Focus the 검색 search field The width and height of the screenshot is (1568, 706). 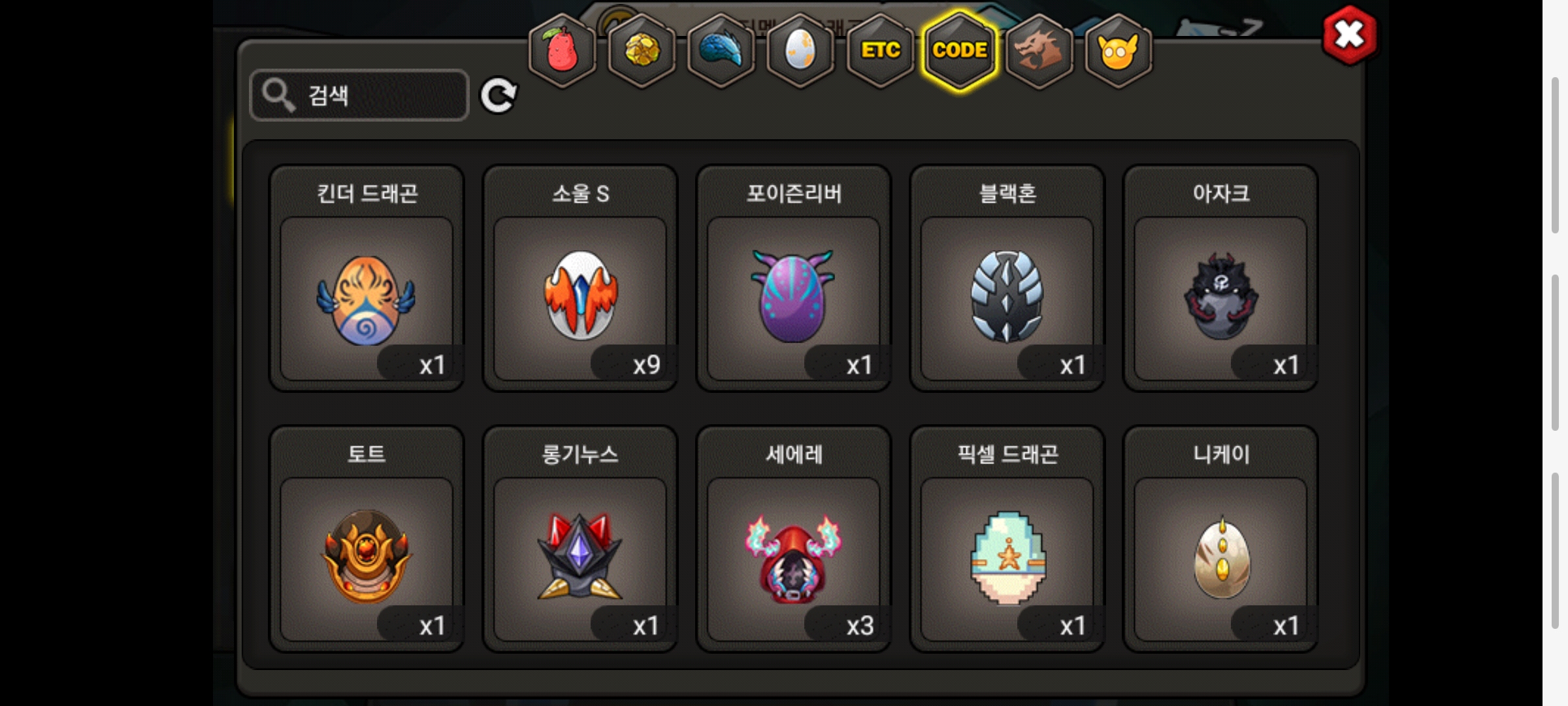tap(359, 95)
